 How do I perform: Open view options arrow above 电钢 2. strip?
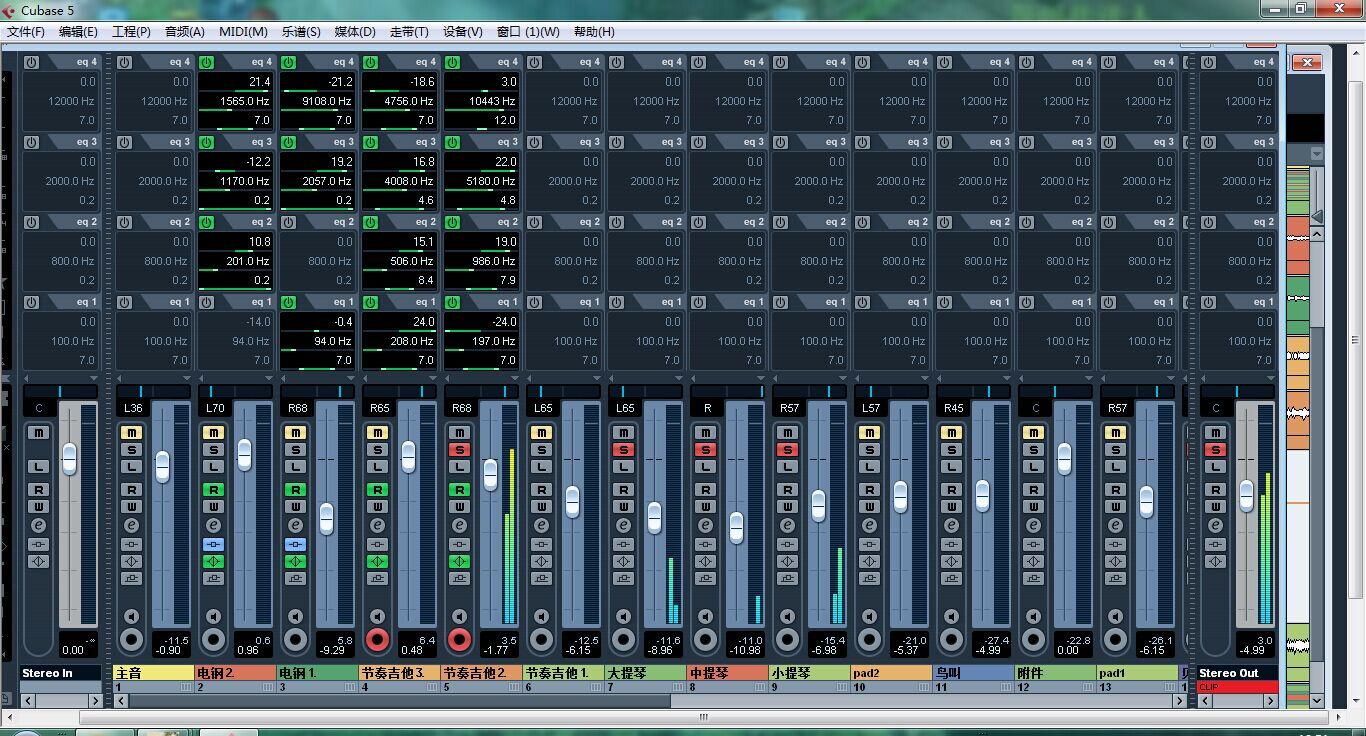click(x=269, y=378)
